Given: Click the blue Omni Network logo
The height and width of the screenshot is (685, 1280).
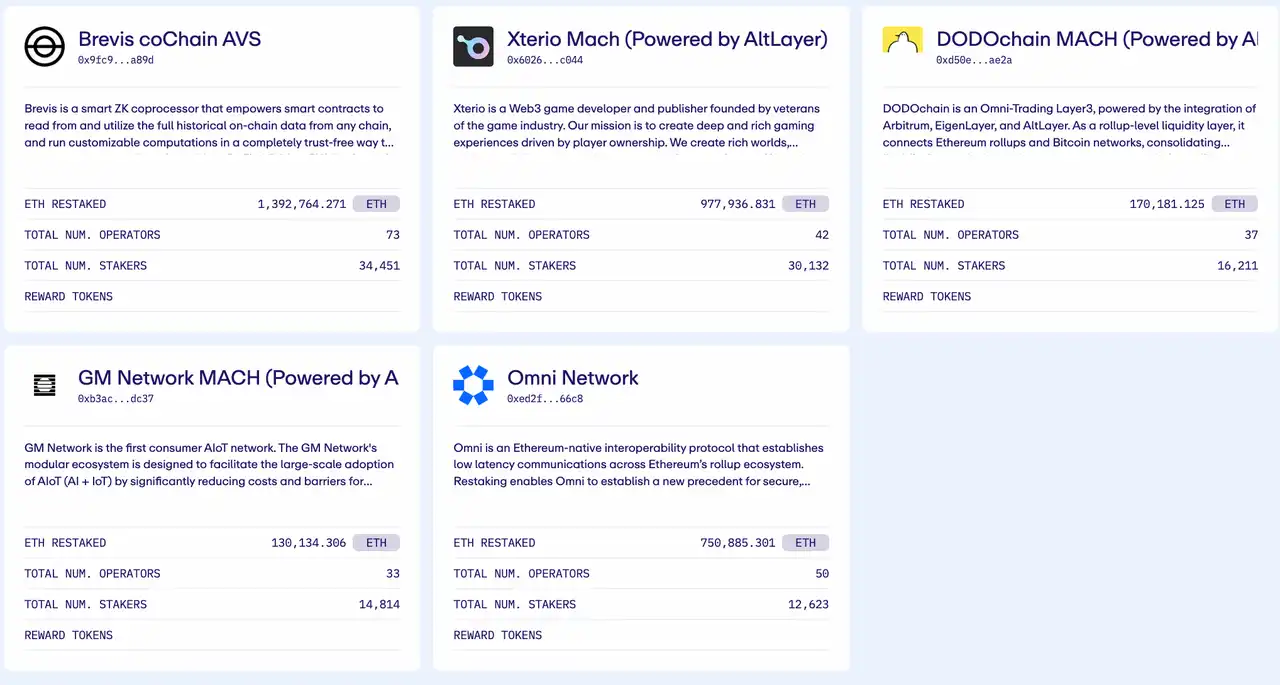Looking at the screenshot, I should 473,385.
